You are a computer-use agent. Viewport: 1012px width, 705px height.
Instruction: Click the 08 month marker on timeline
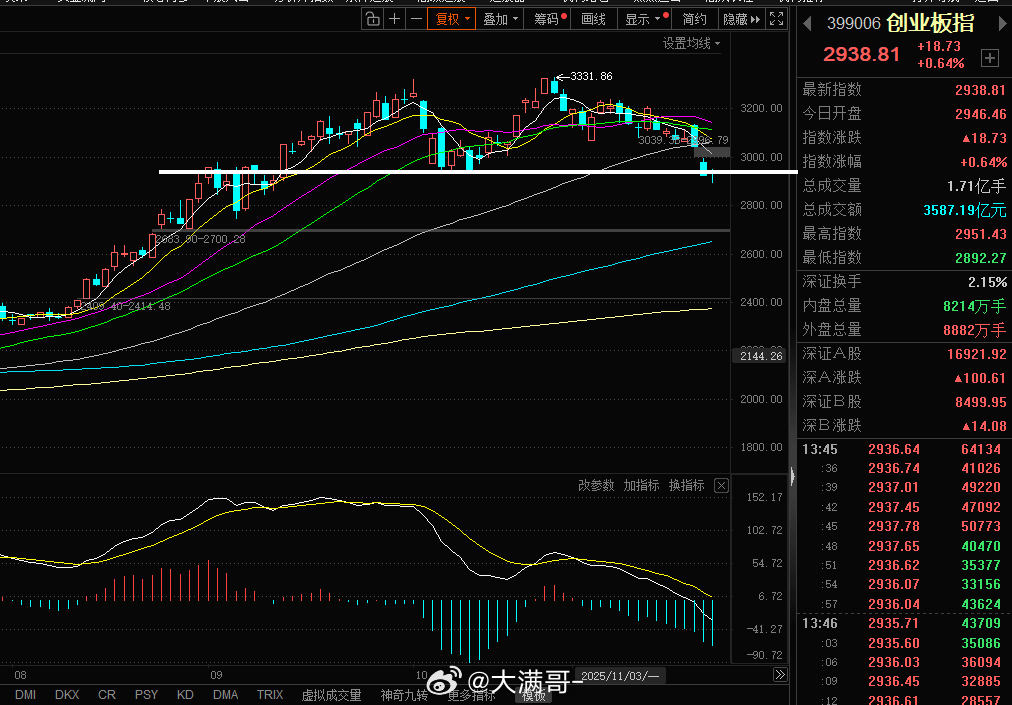tap(20, 675)
